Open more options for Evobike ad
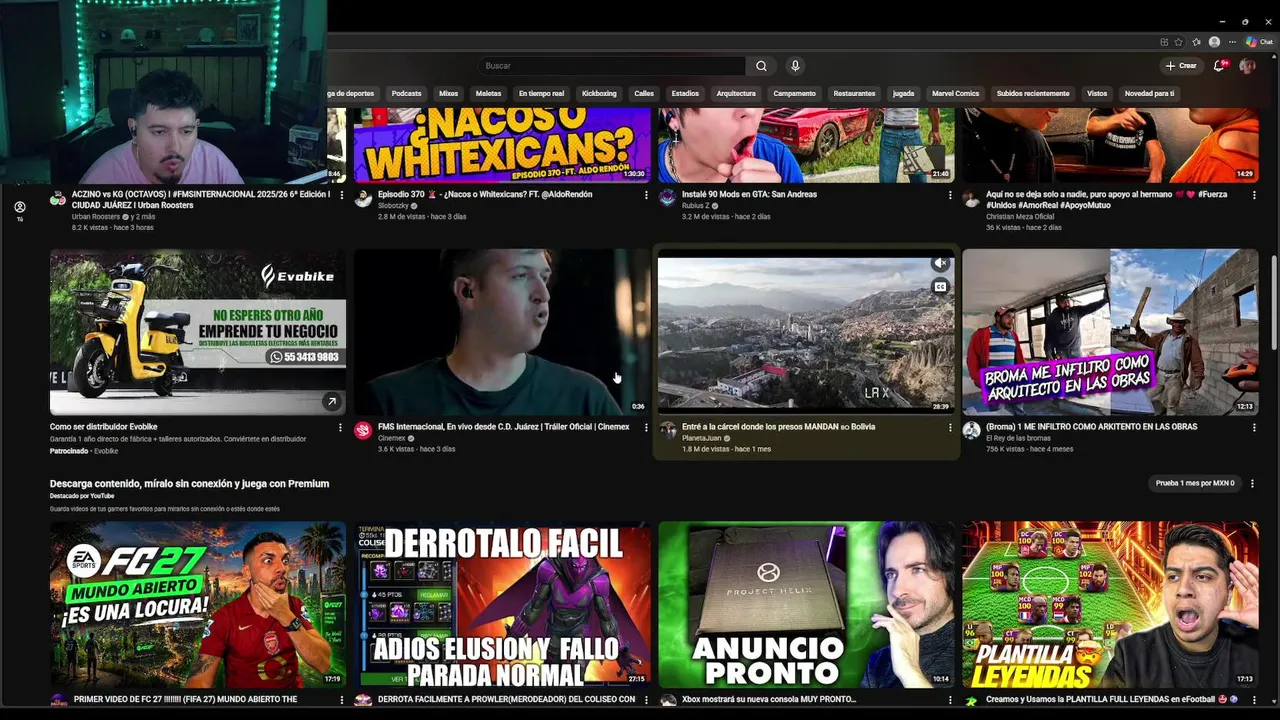This screenshot has height=720, width=1280. click(341, 427)
